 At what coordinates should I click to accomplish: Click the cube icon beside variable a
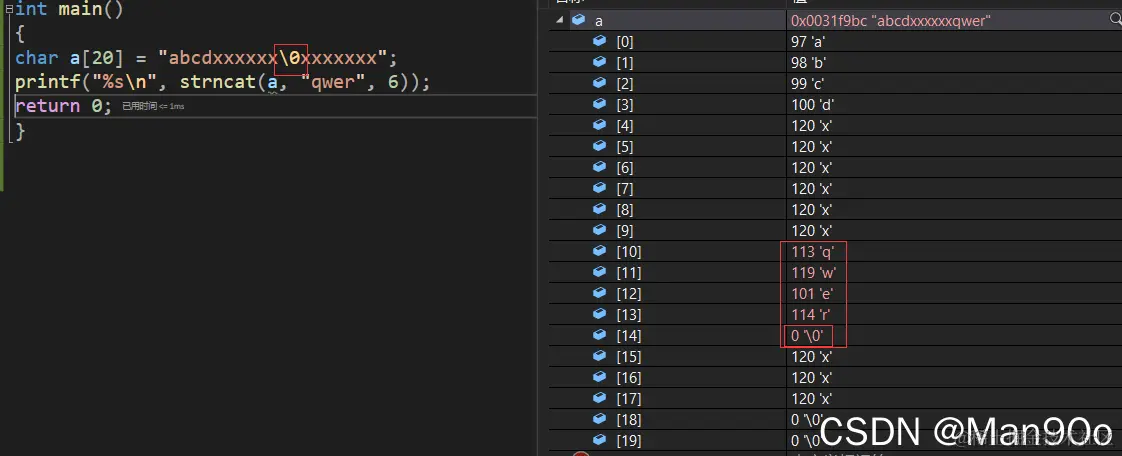coord(579,21)
